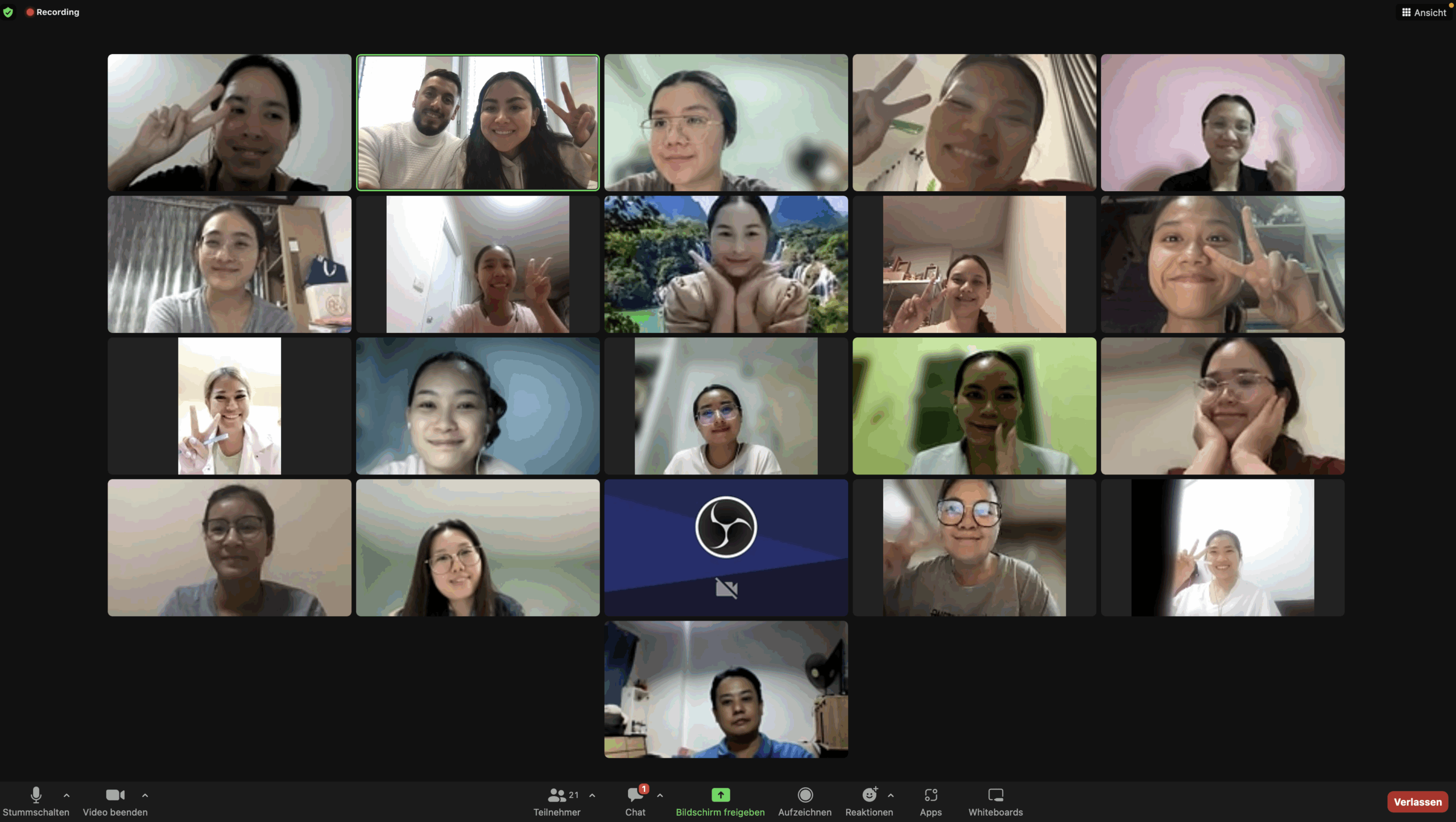Expand participants options arrow beside Teilnehmer

pos(592,796)
